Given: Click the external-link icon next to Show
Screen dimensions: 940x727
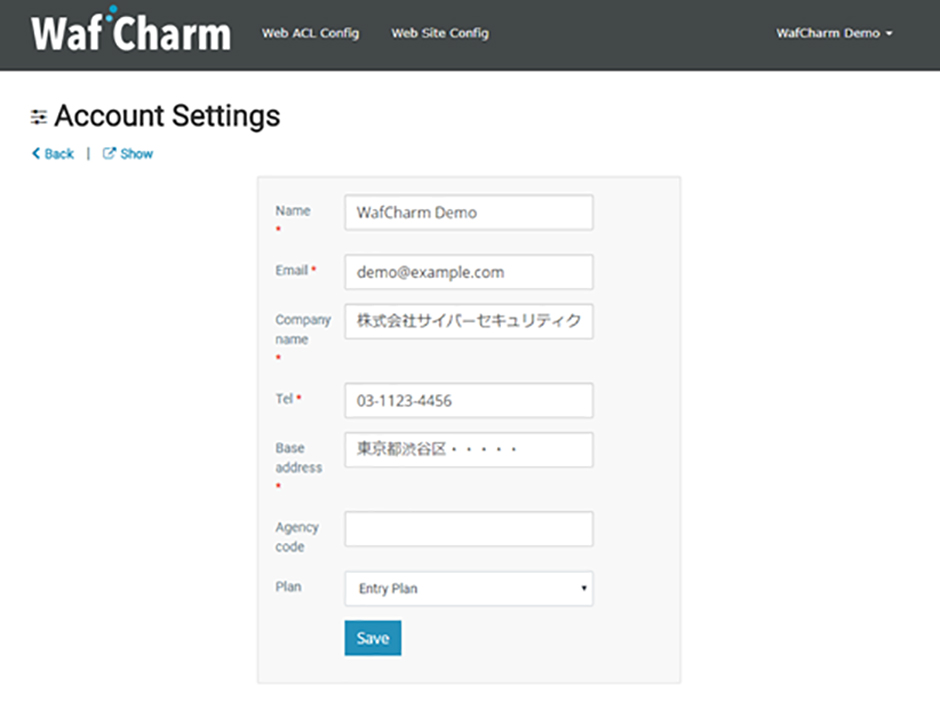Looking at the screenshot, I should [110, 154].
